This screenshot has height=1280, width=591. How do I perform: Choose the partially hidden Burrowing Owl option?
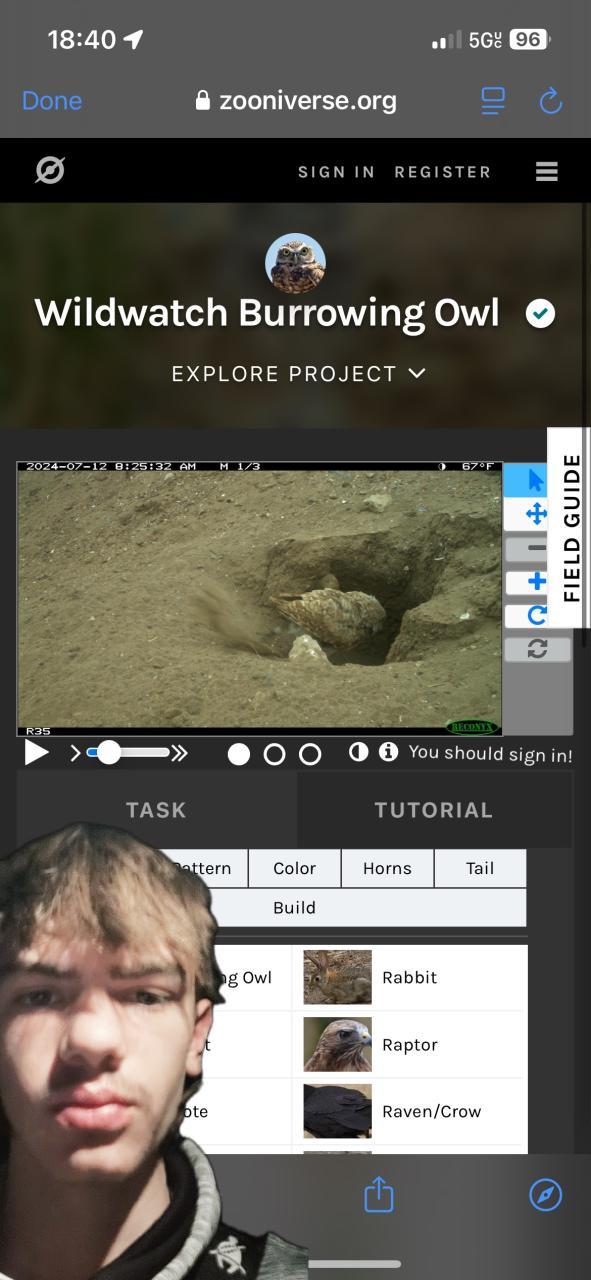pos(245,977)
